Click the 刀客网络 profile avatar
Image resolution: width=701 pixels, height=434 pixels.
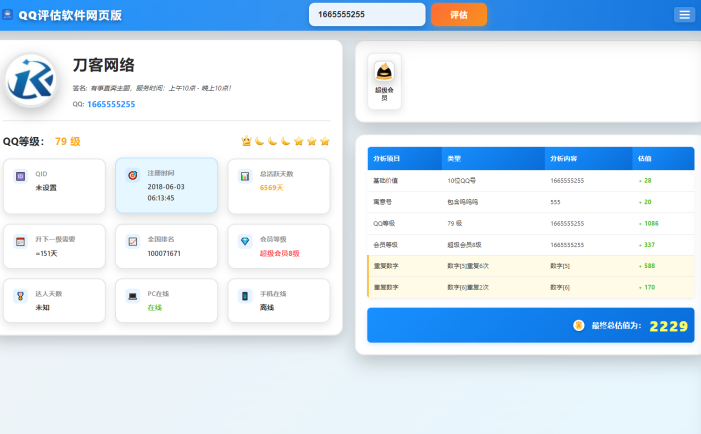pos(31,80)
